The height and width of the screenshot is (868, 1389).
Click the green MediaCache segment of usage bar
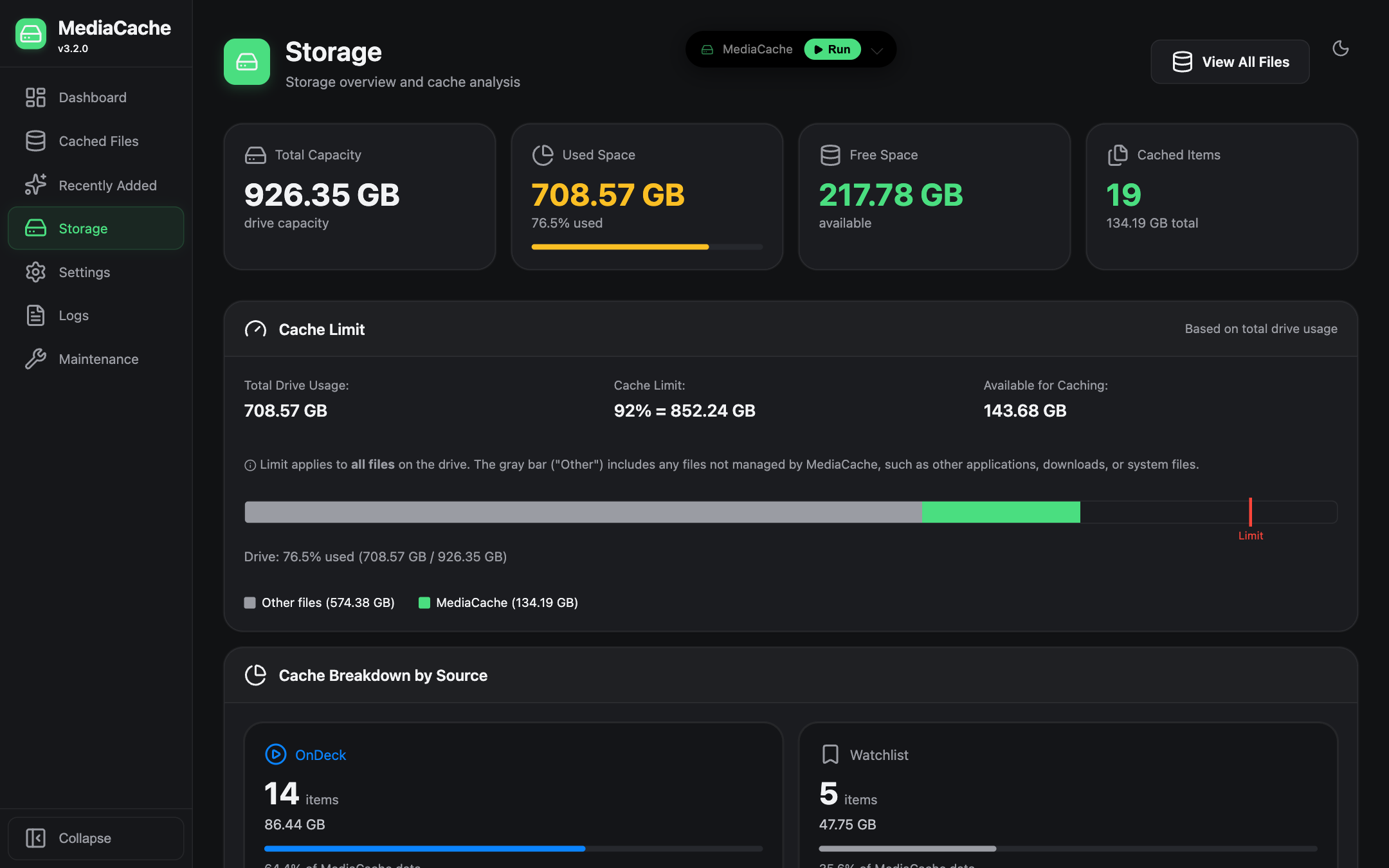pos(1001,512)
